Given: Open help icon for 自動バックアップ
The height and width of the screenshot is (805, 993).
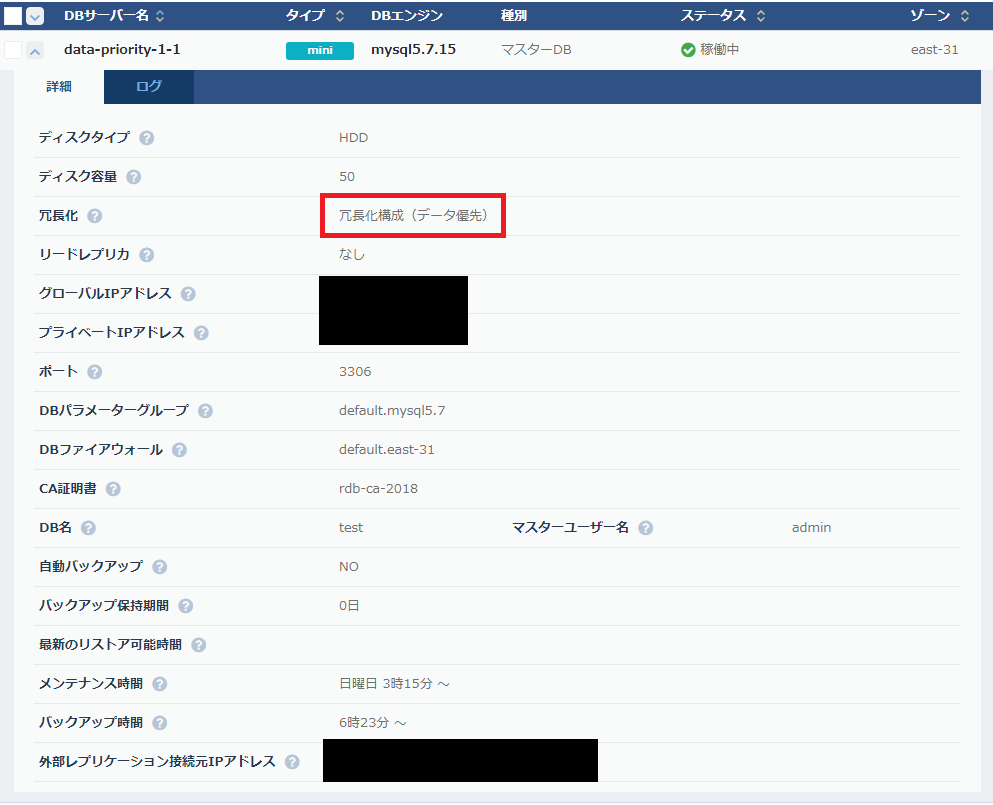Looking at the screenshot, I should click(160, 567).
